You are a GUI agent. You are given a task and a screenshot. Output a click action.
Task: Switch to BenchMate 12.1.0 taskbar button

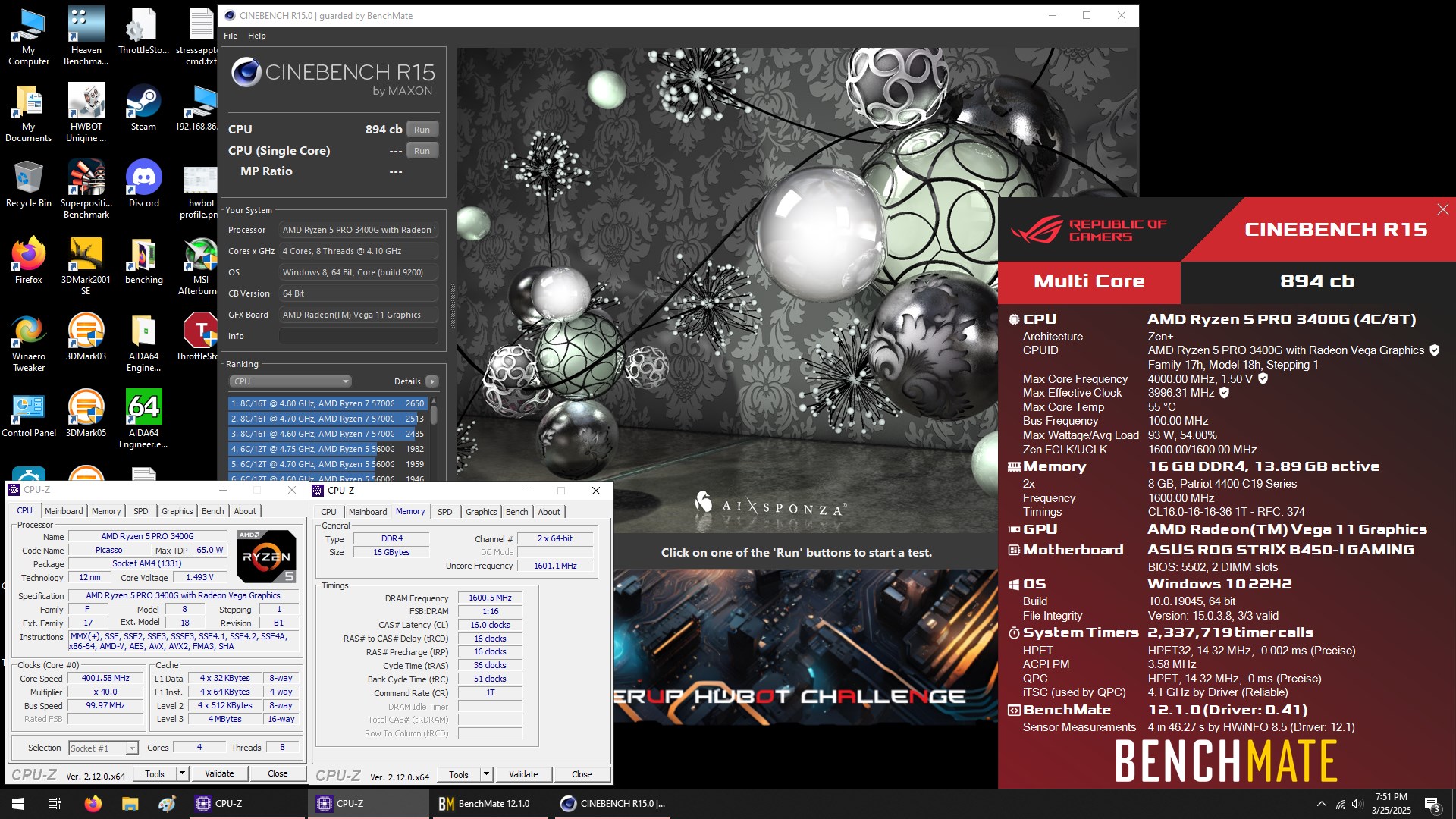pyautogui.click(x=491, y=804)
